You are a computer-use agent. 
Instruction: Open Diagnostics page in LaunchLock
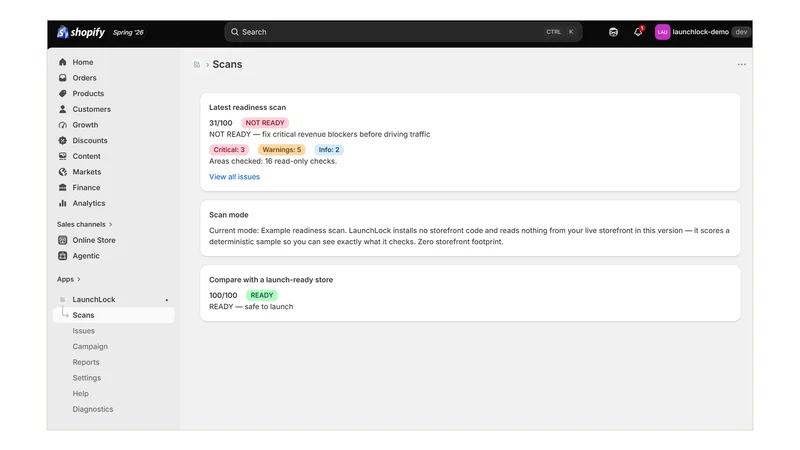93,409
